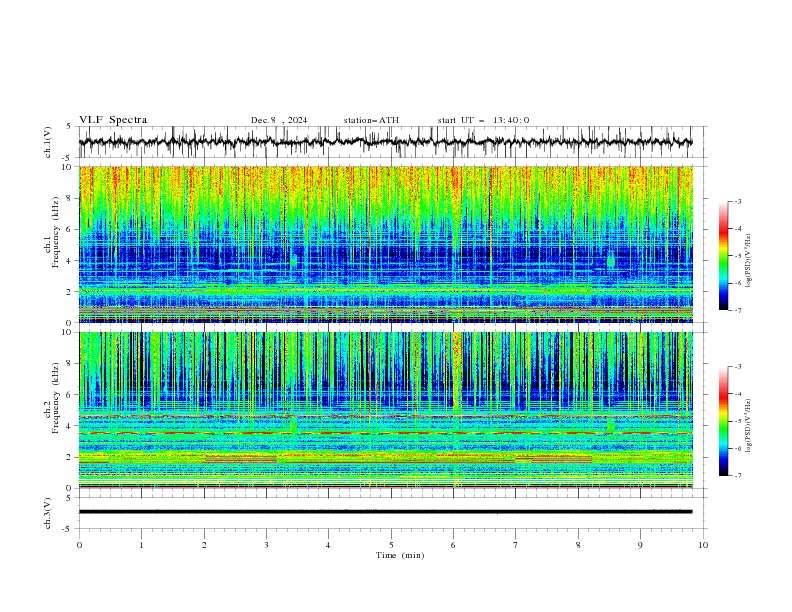Click the ch.2 Frequency (kHz) axis label
792x612 pixels.
(52, 398)
